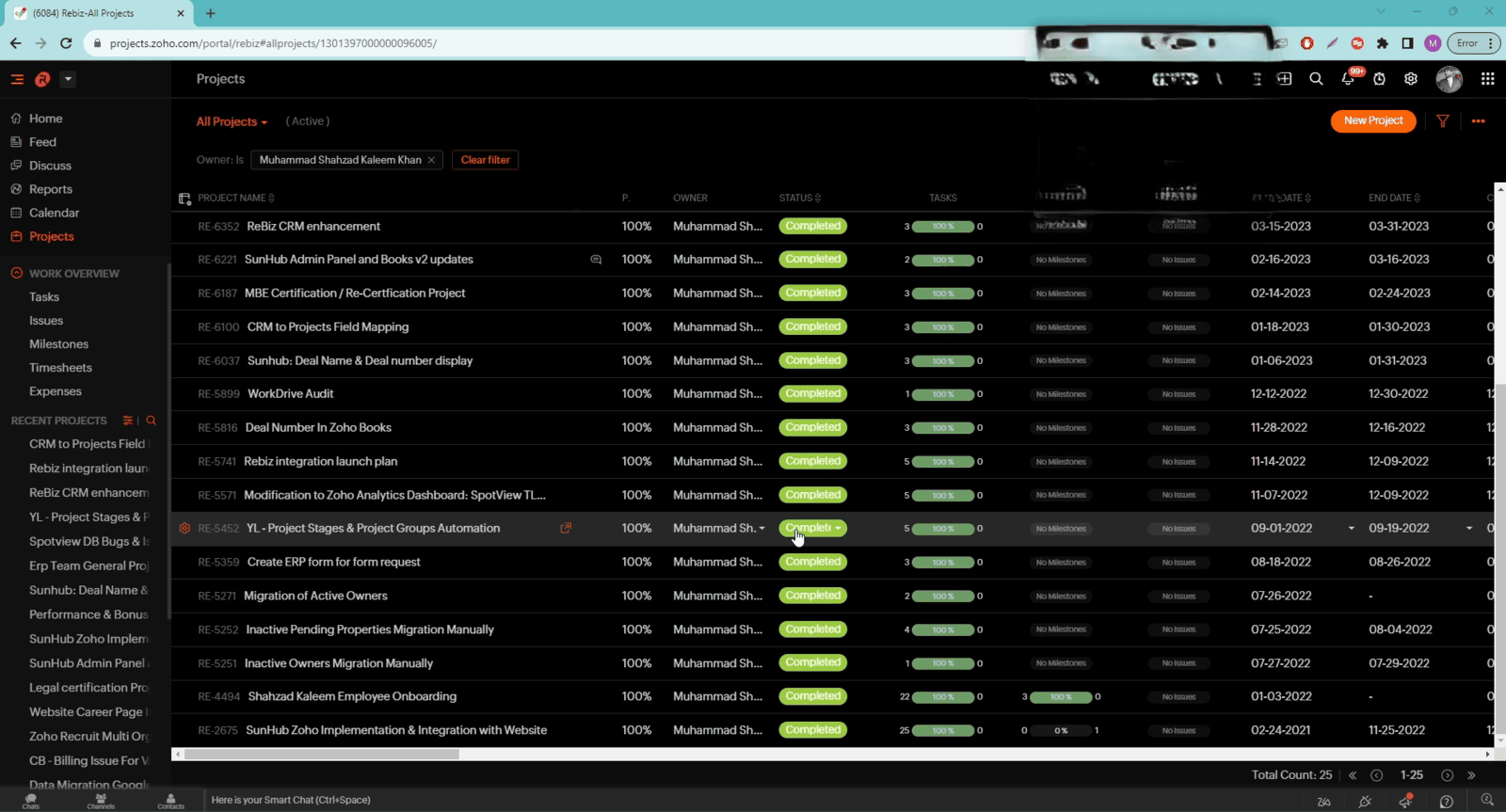
Task: Collapse the Work Overview section
Action: pyautogui.click(x=17, y=273)
